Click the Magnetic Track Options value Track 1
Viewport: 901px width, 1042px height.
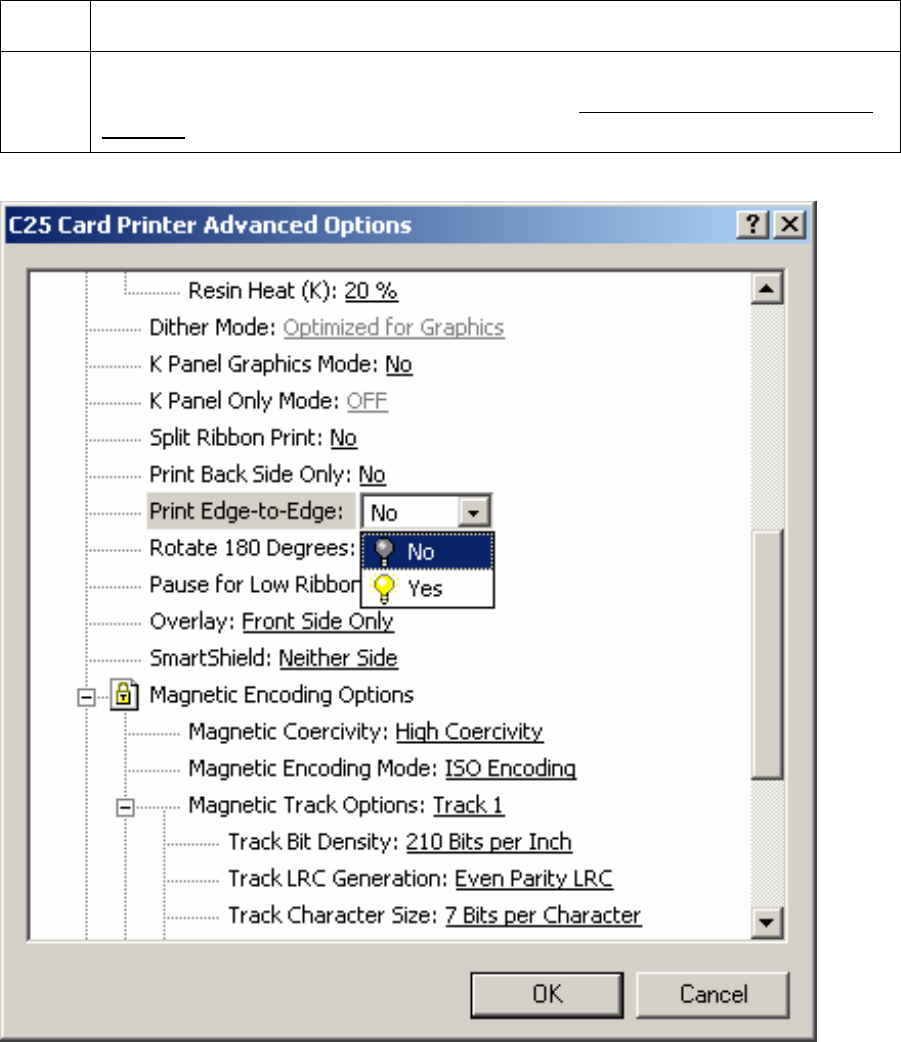point(468,805)
